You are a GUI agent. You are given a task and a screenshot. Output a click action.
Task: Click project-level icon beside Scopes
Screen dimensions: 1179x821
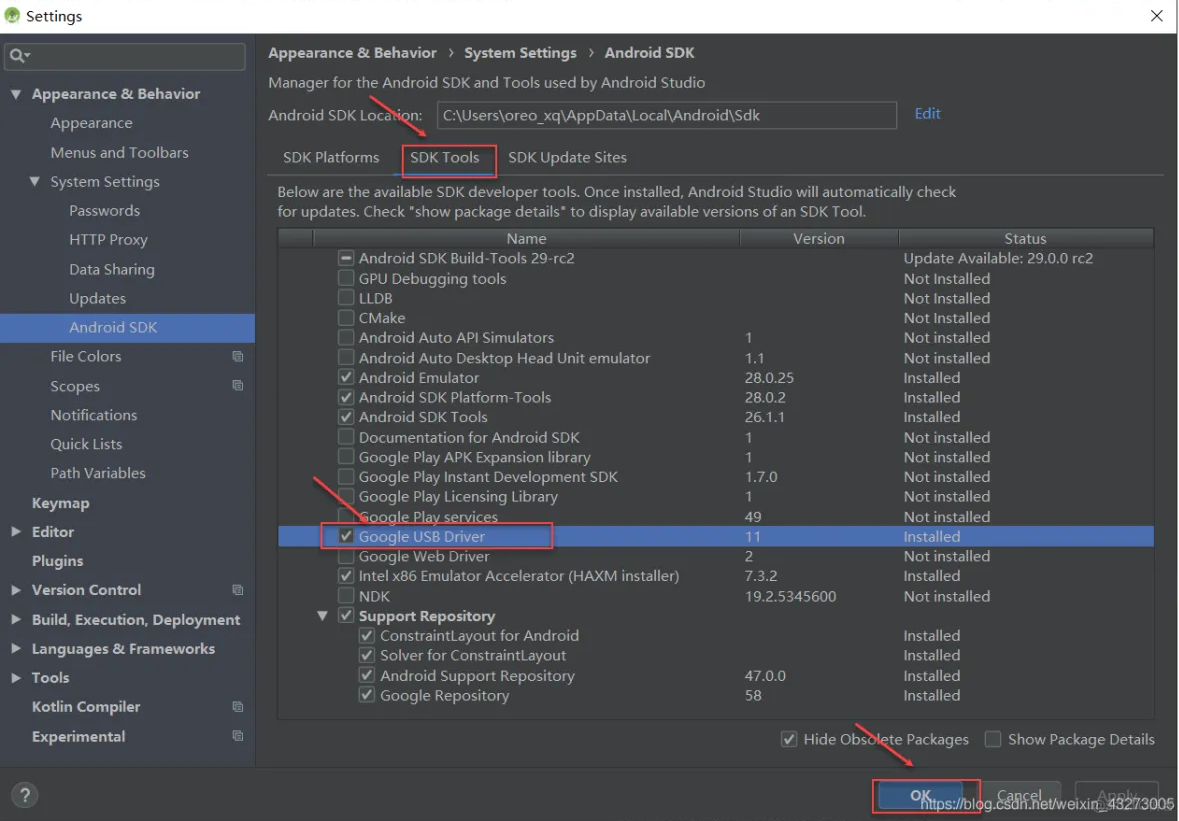[238, 386]
